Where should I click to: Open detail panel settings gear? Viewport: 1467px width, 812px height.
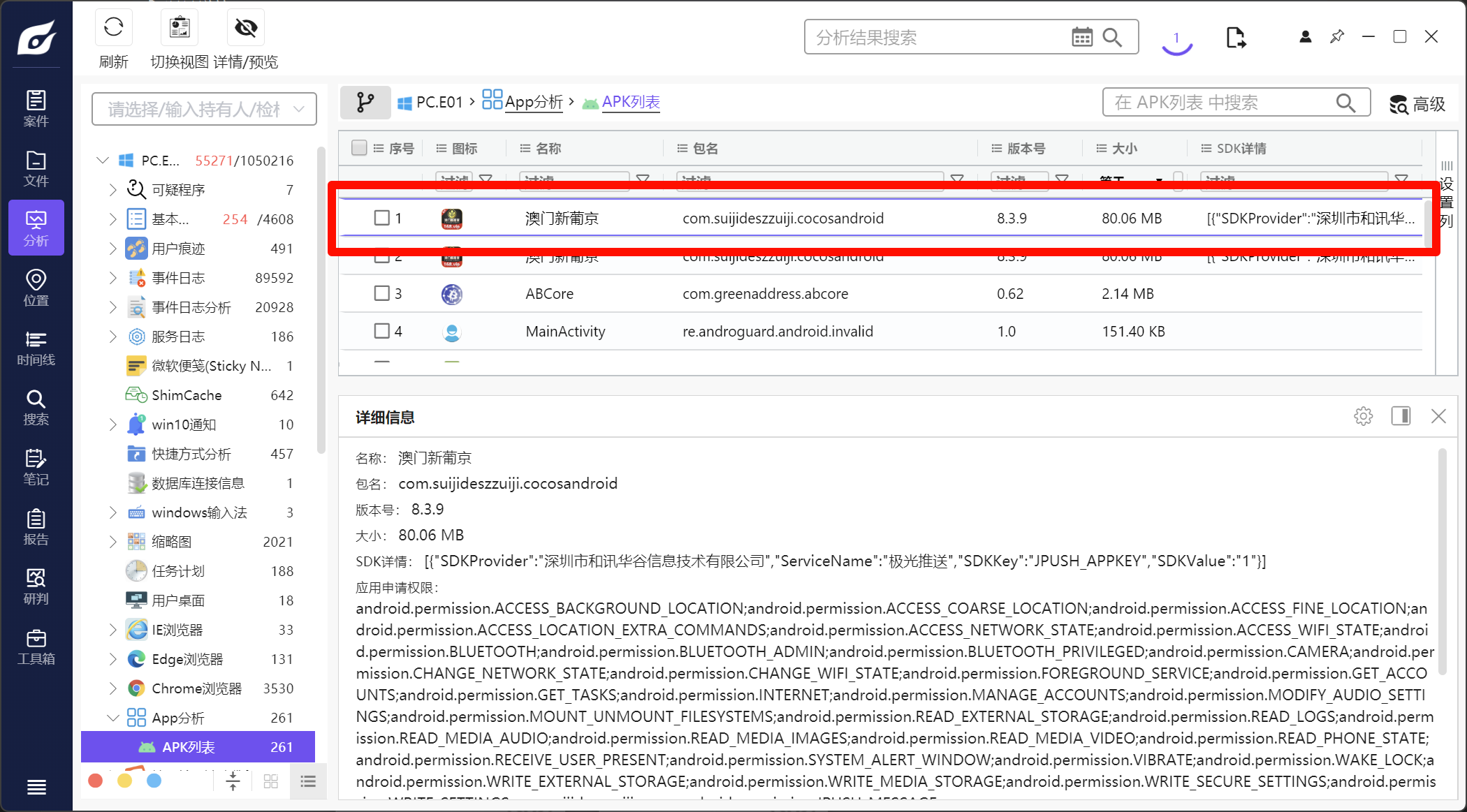pos(1363,417)
